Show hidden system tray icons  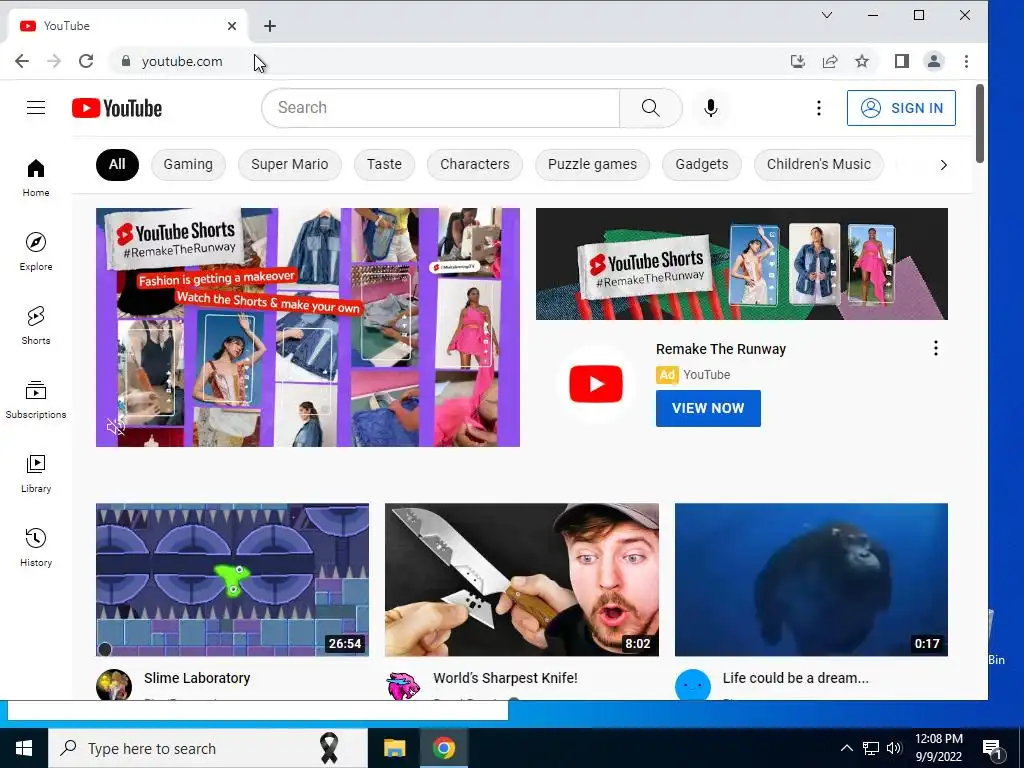tap(846, 748)
